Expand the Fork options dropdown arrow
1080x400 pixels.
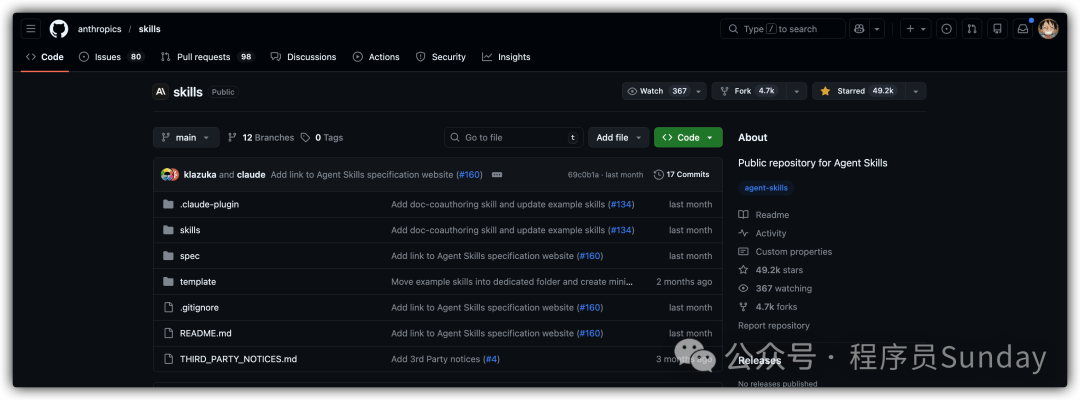(796, 91)
